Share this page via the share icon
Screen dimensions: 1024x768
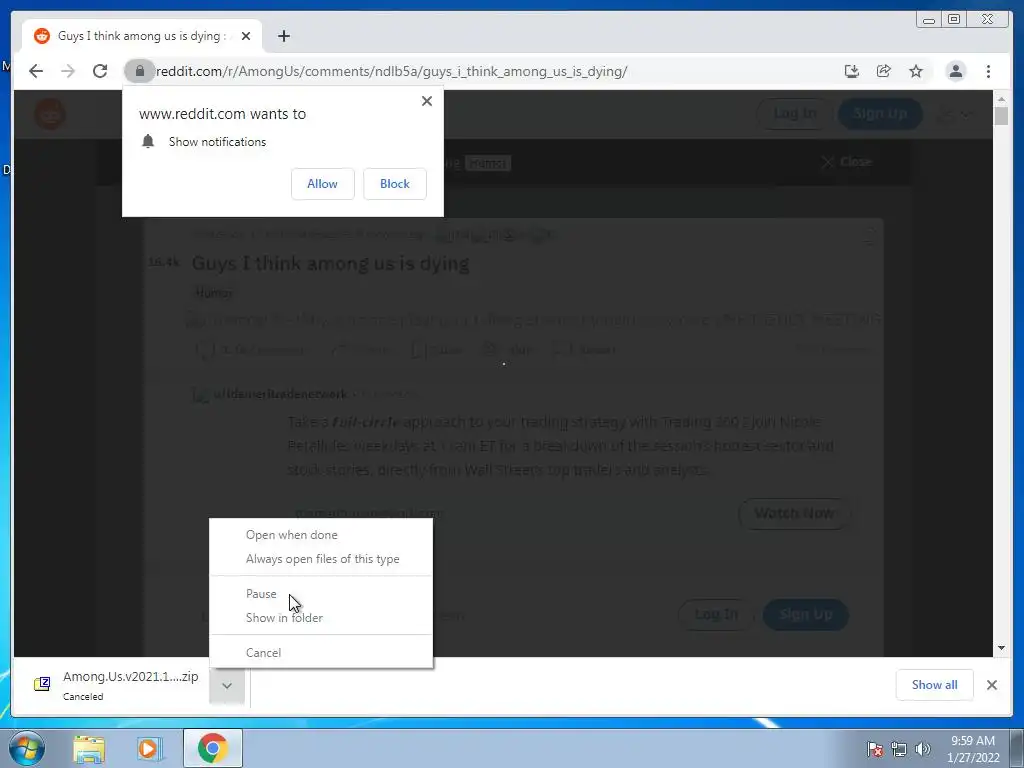(884, 71)
